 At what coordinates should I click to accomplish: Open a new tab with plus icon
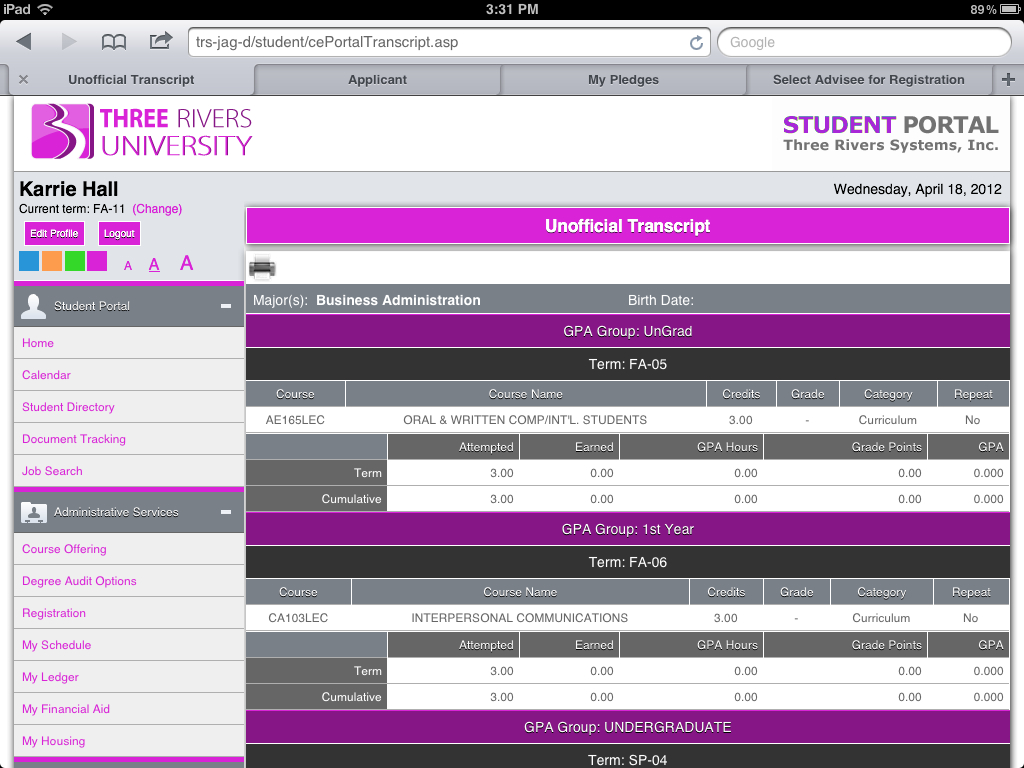point(1008,80)
